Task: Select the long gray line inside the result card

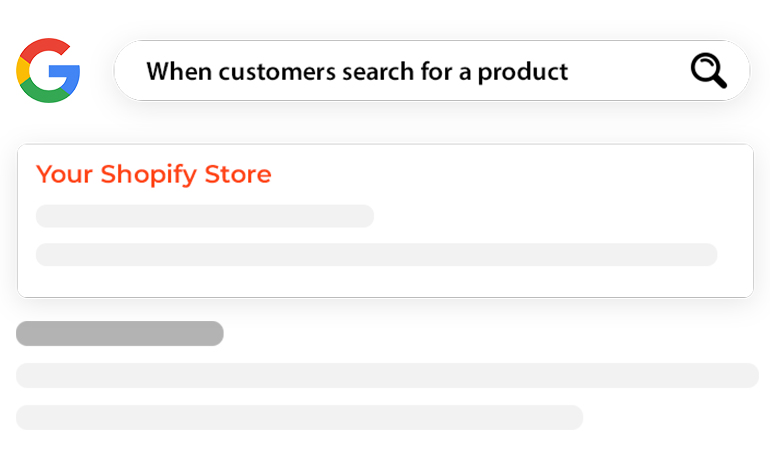Action: click(x=376, y=254)
